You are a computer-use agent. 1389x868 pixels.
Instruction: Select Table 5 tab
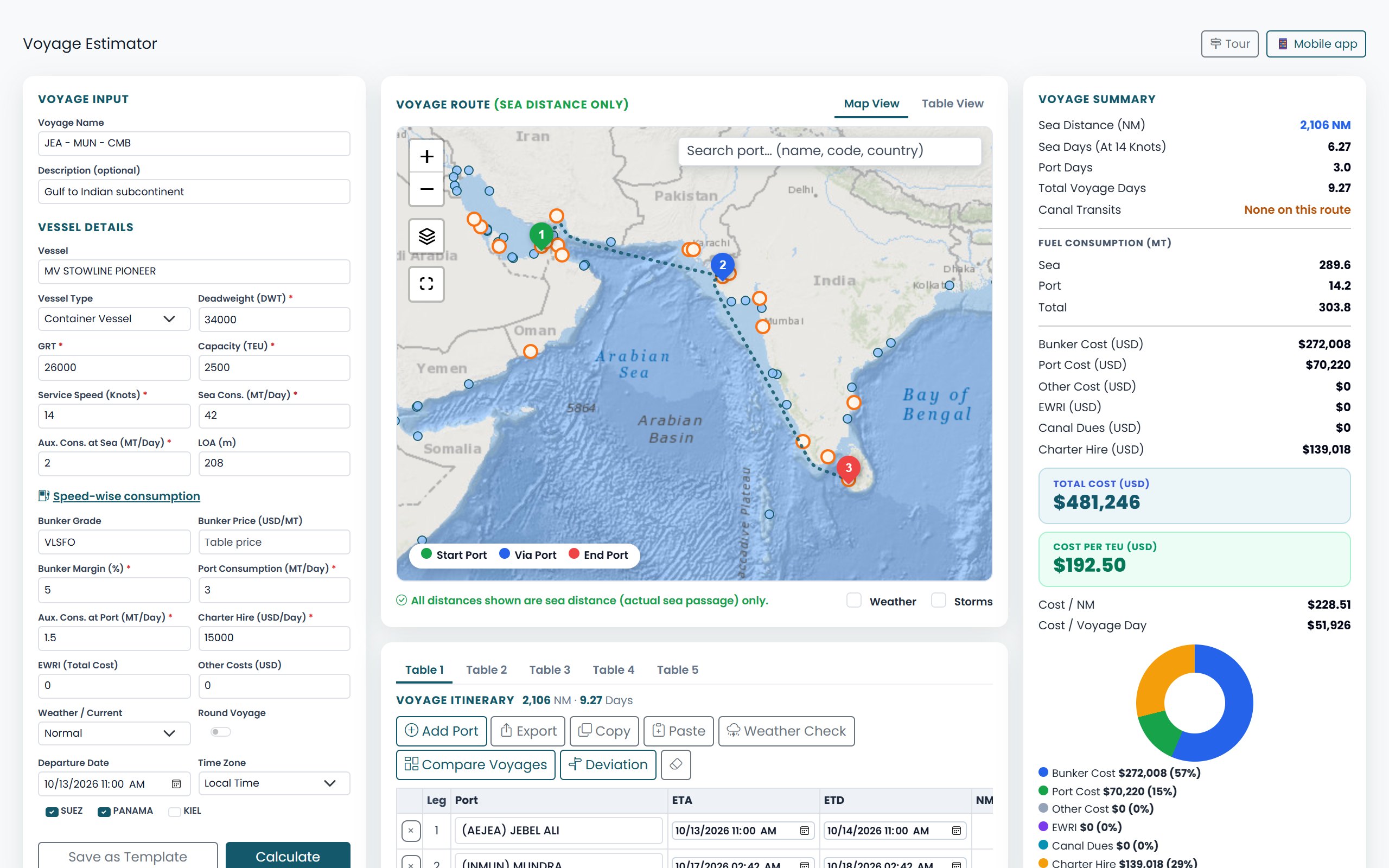click(x=677, y=670)
